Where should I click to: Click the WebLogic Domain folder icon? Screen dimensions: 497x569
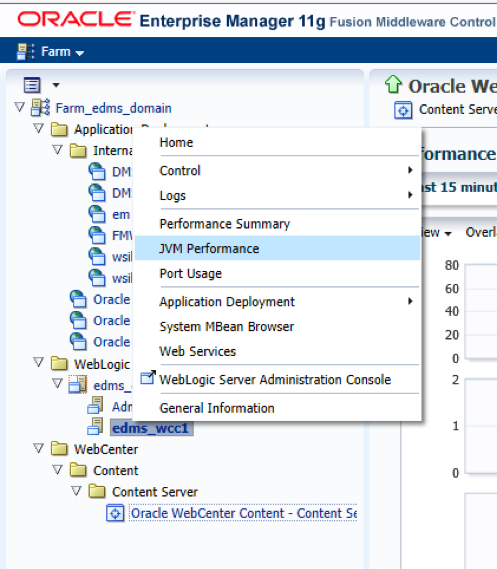59,364
